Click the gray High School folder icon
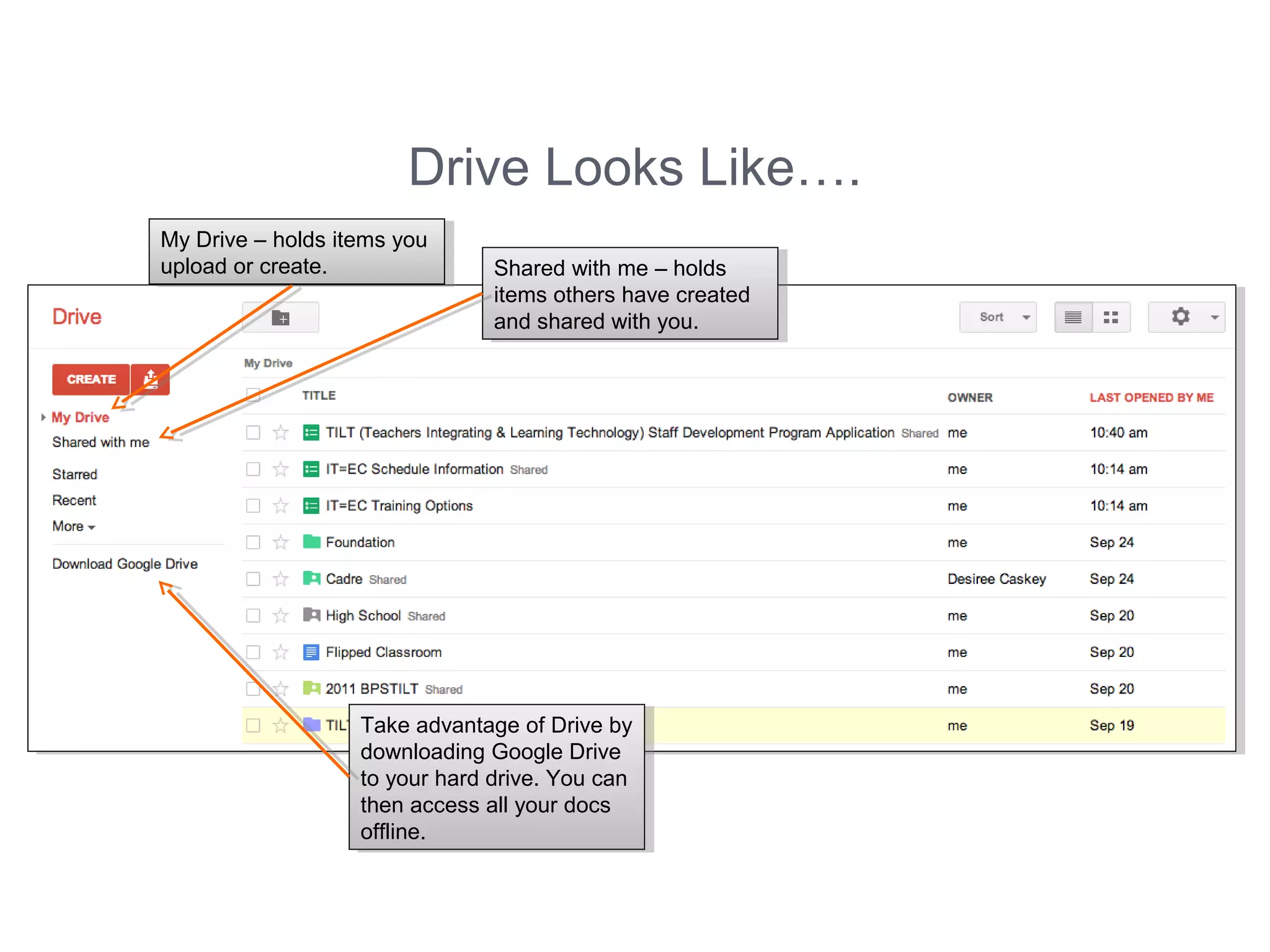The width and height of the screenshot is (1270, 952). (x=311, y=615)
